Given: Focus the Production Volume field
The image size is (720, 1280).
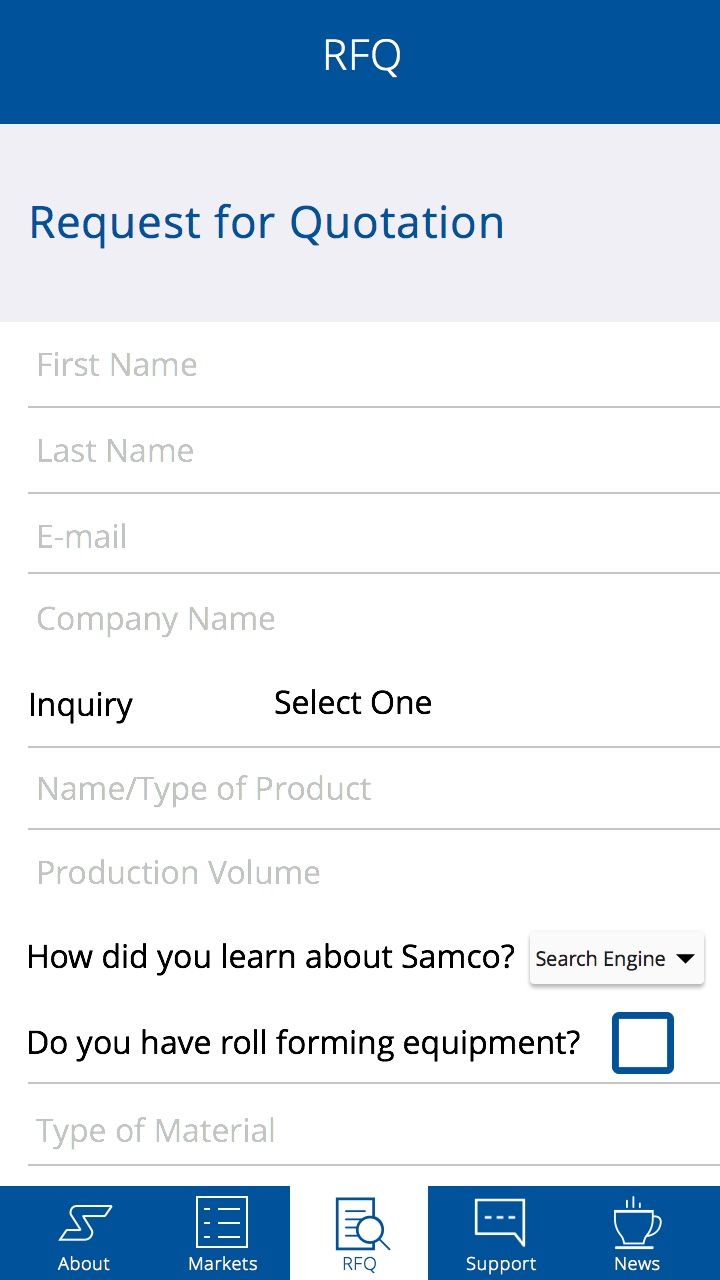Looking at the screenshot, I should tap(374, 873).
